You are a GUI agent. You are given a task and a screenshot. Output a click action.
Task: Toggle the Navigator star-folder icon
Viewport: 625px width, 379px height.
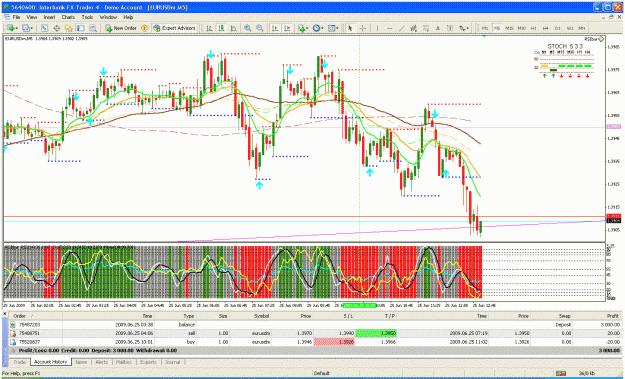click(x=69, y=28)
